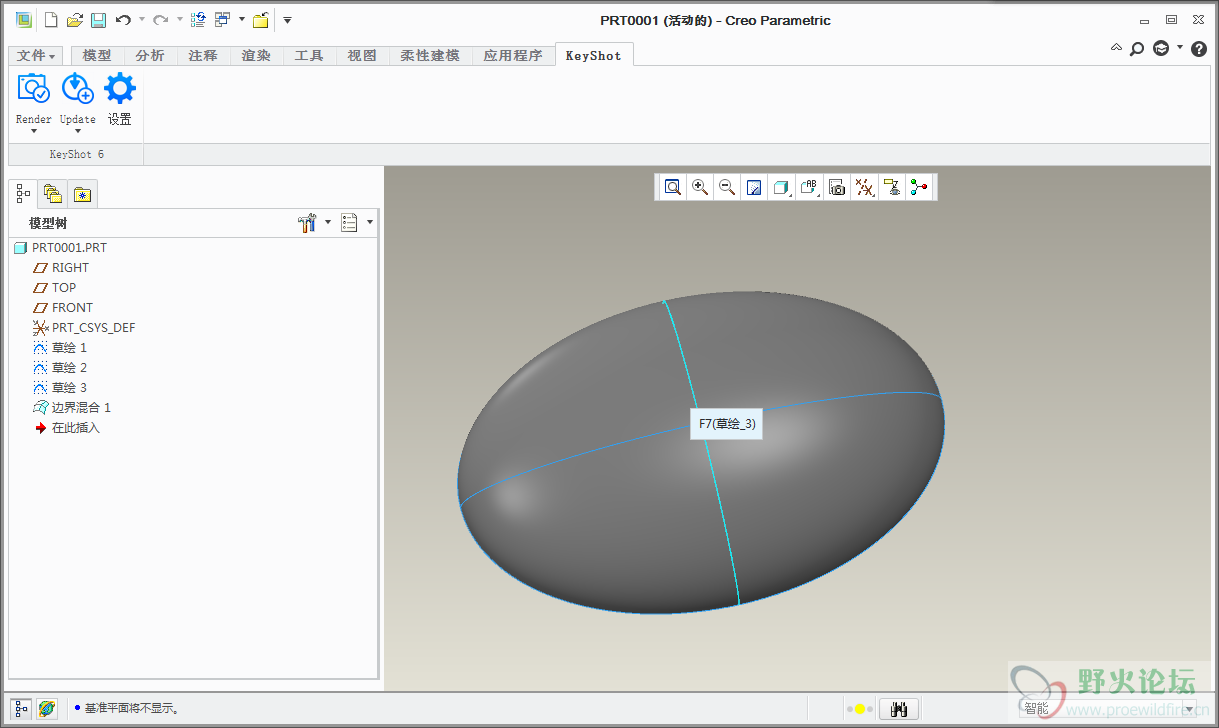This screenshot has width=1219, height=728.
Task: Open the 文件 menu
Action: pos(36,56)
